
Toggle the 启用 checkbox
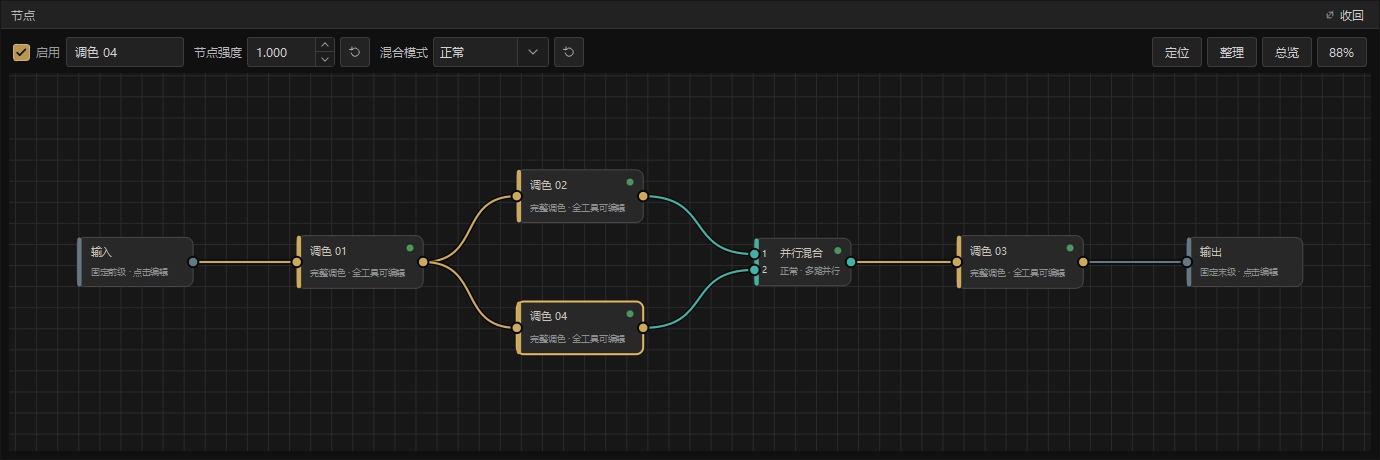click(21, 52)
